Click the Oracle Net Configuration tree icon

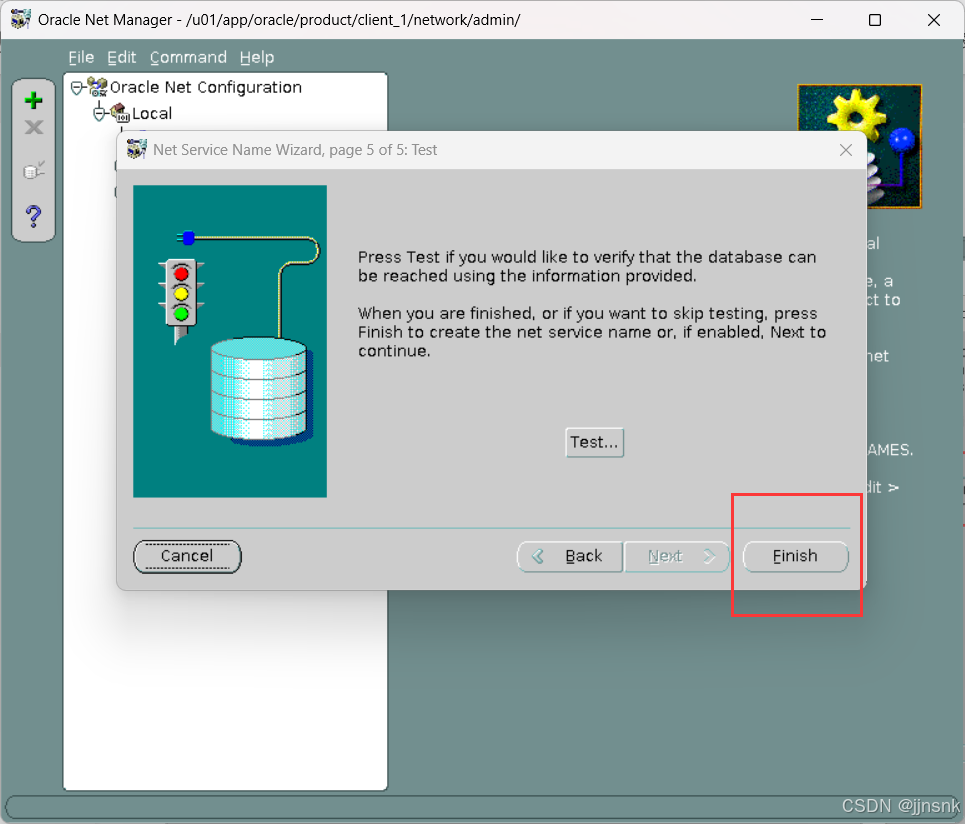(x=97, y=87)
